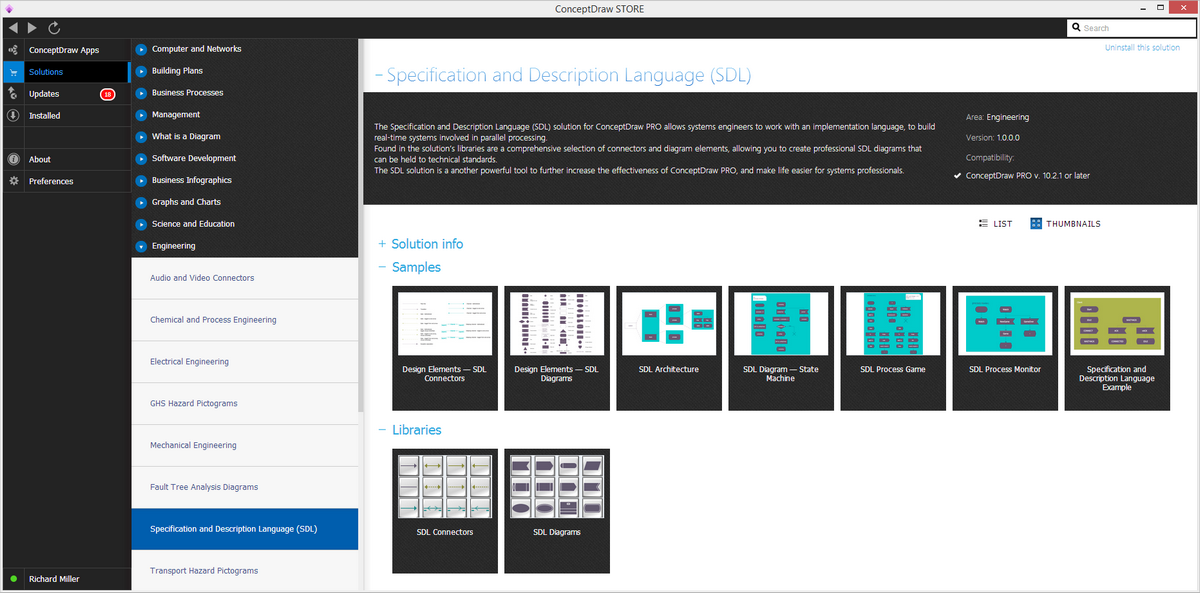The image size is (1200, 593).
Task: Select Electrical Engineering solution
Action: (x=245, y=362)
